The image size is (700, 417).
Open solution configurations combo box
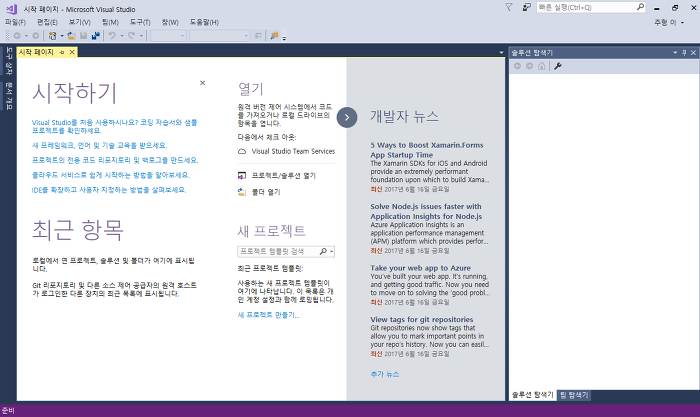click(x=168, y=36)
